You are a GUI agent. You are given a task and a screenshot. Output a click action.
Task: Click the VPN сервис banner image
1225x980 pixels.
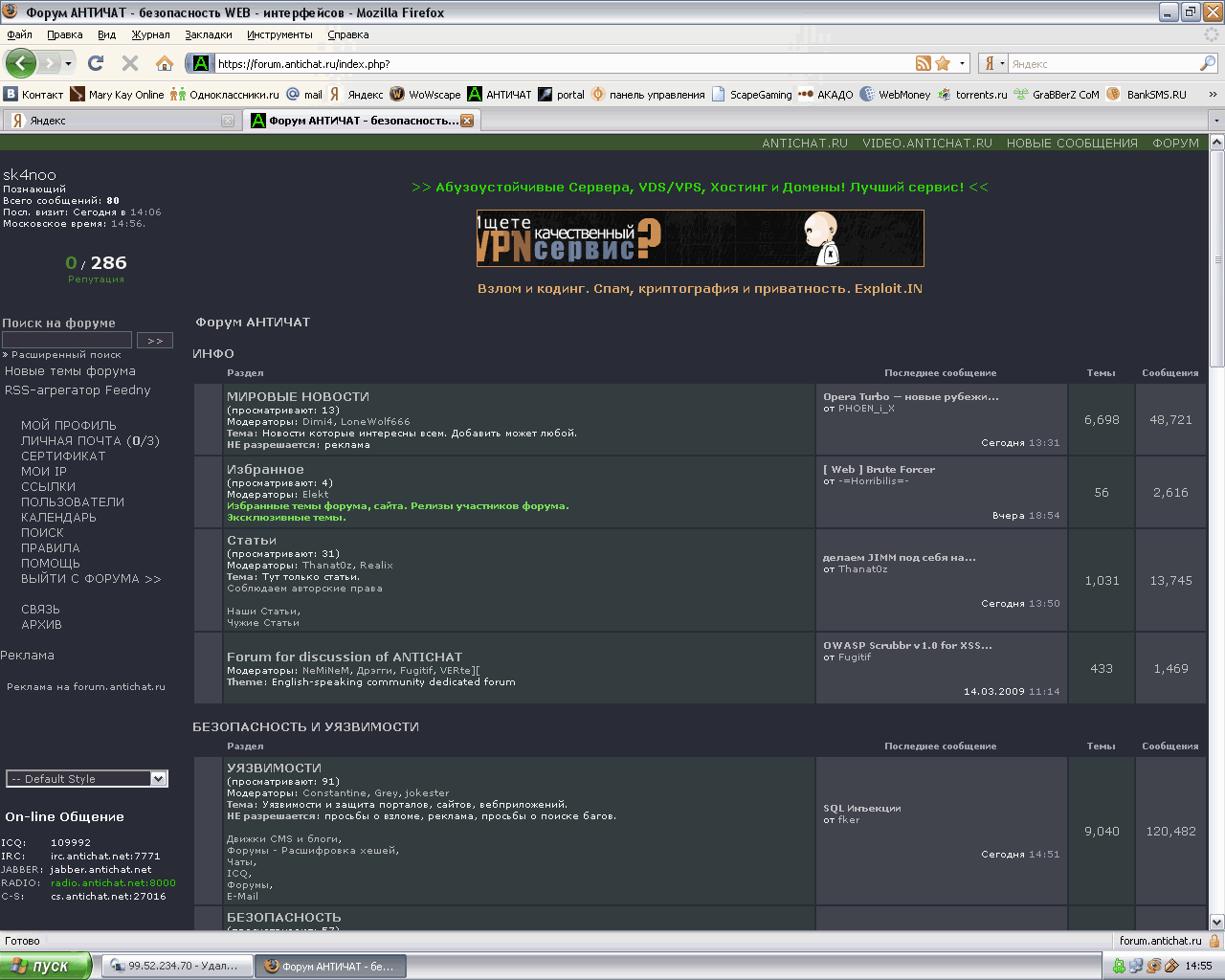pos(701,238)
